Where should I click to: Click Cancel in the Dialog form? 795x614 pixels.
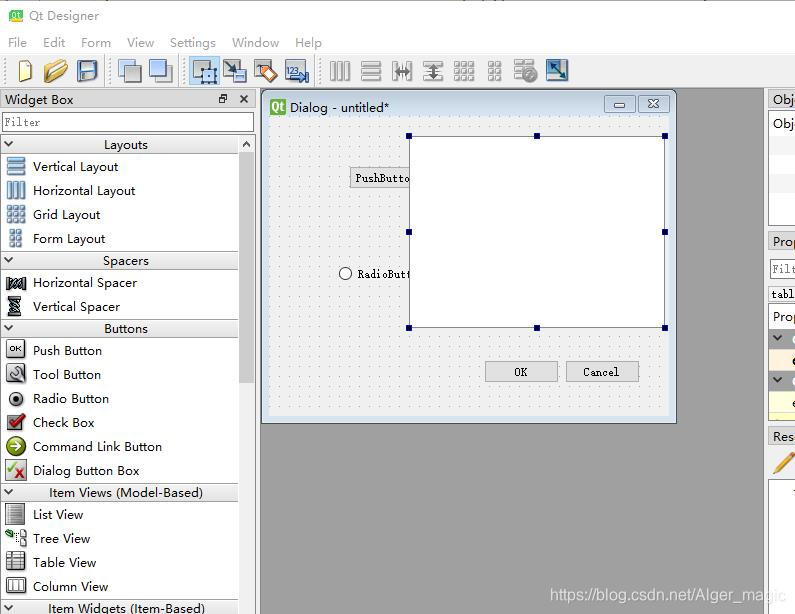pyautogui.click(x=602, y=372)
